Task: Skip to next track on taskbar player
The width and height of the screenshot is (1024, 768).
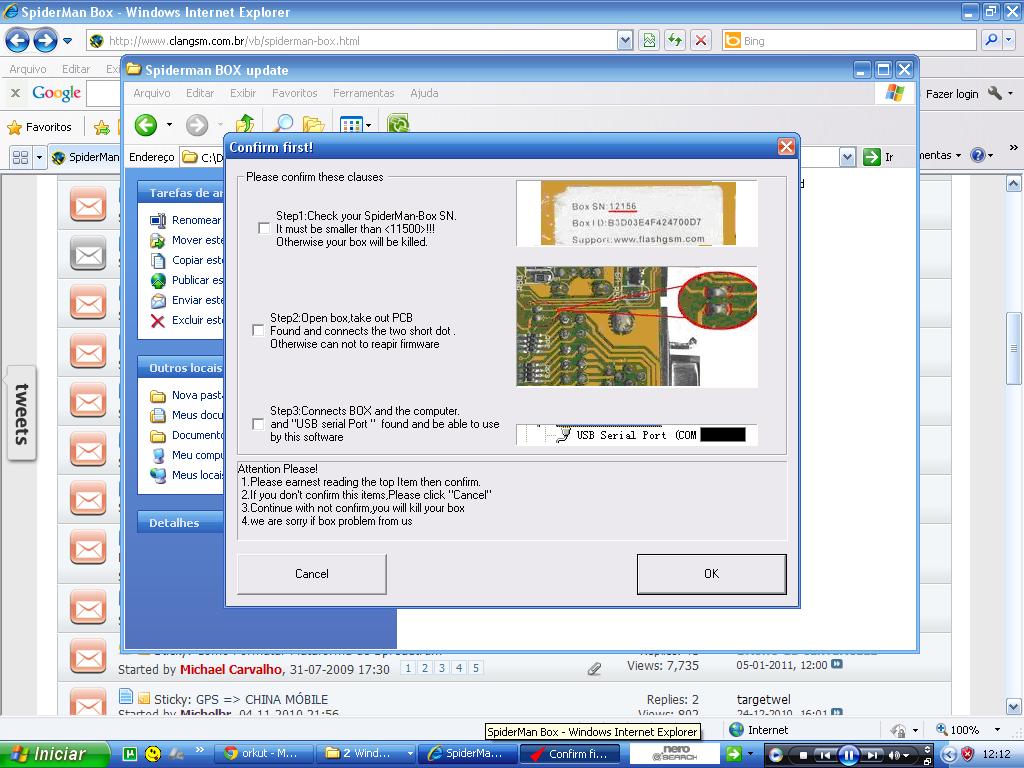Action: 872,756
